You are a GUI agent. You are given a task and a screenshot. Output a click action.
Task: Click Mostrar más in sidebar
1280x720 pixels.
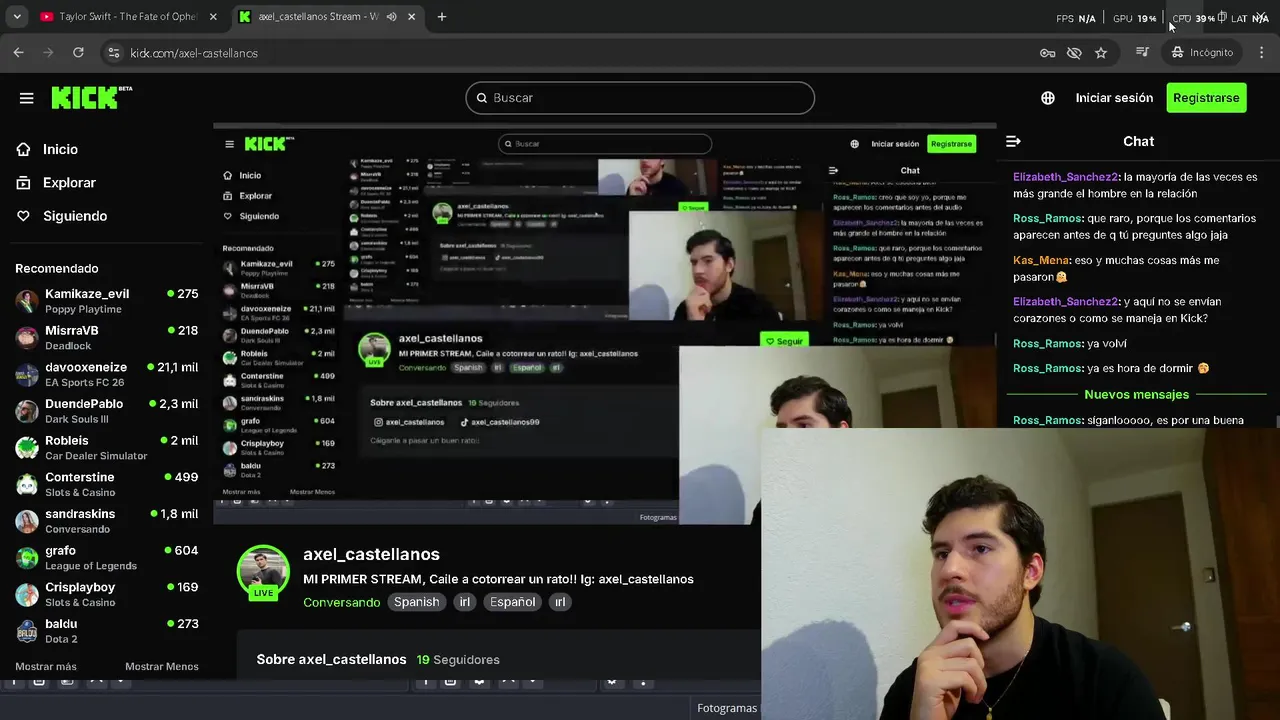46,666
